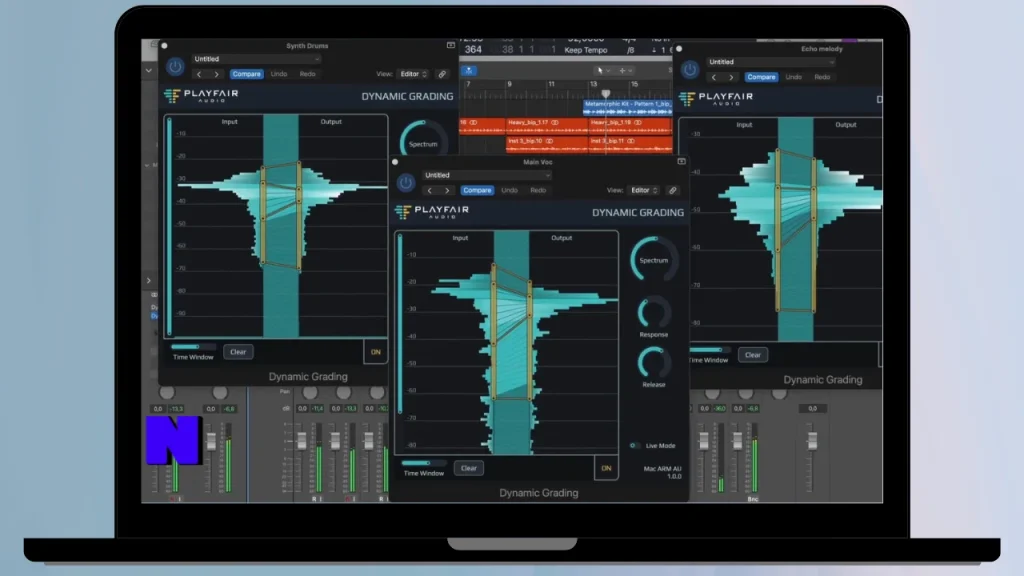Viewport: 1024px width, 576px height.
Task: Click the pan knob above the -11,4 level
Action: pyautogui.click(x=310, y=392)
